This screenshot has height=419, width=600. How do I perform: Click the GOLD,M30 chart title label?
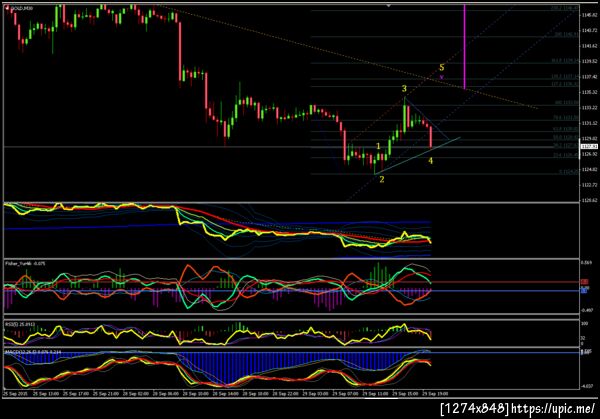pos(21,8)
